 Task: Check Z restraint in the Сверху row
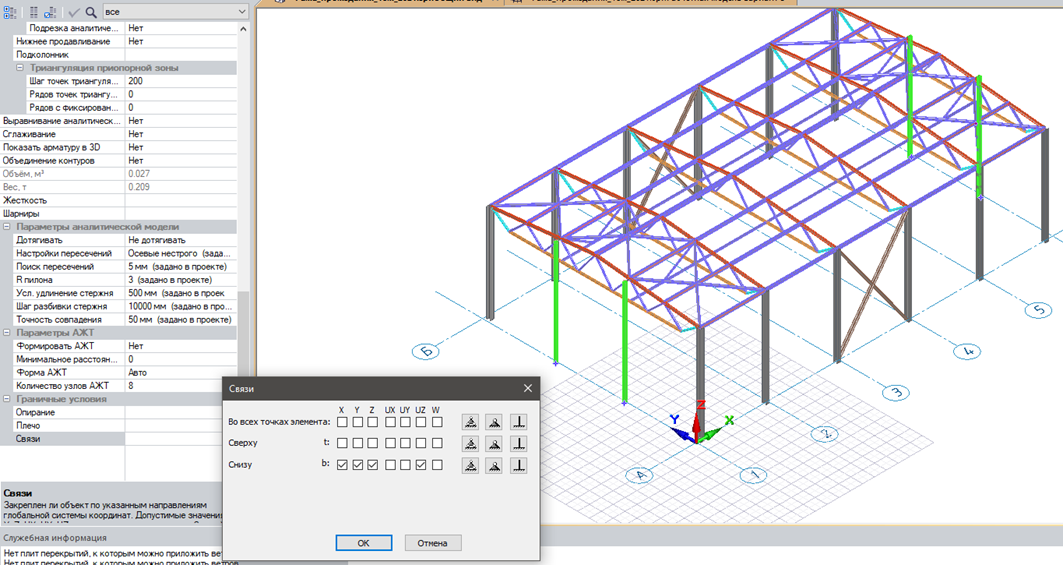click(x=373, y=443)
